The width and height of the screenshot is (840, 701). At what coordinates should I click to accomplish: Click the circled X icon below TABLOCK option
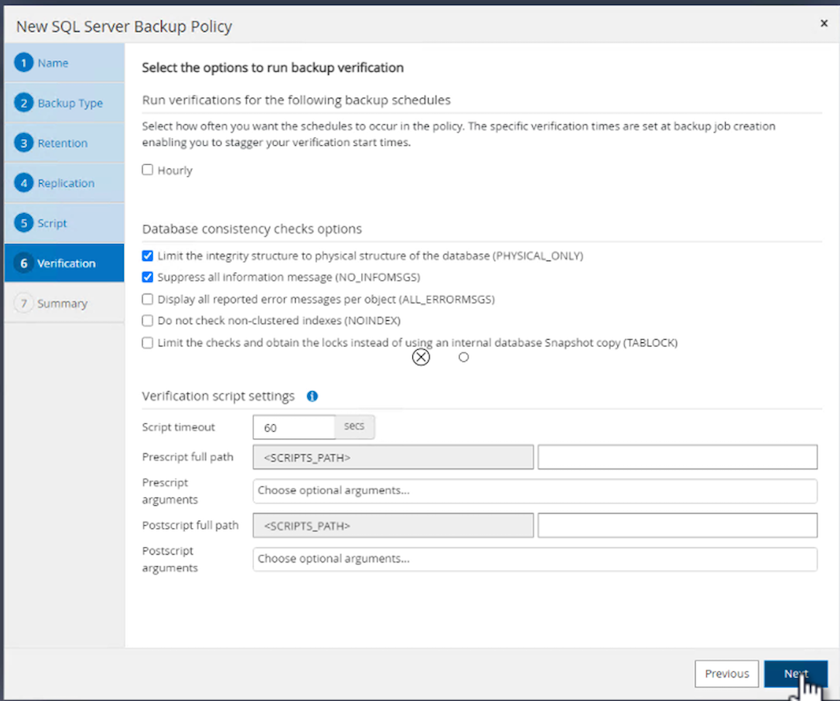tap(421, 357)
